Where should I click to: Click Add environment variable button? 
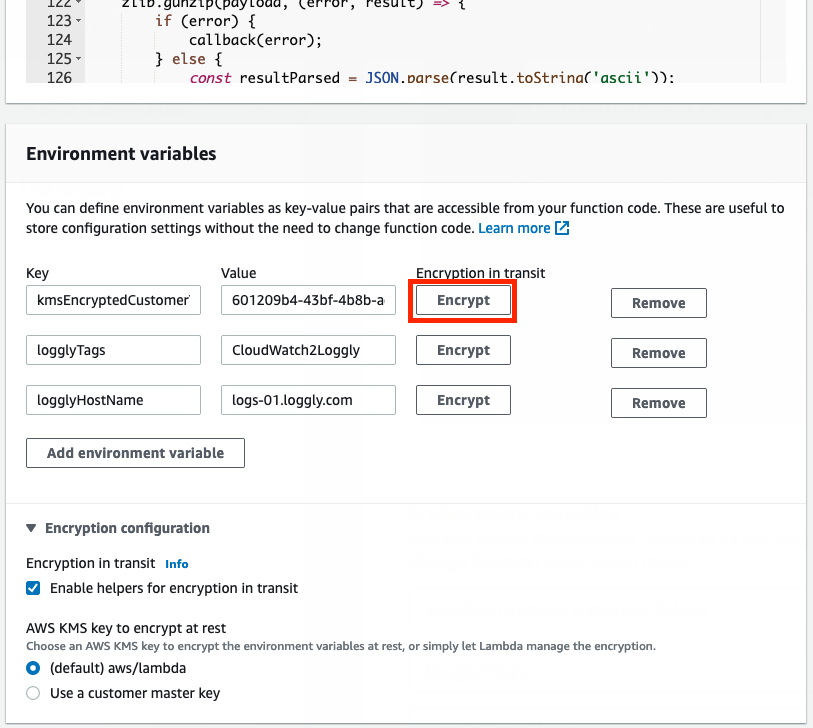pos(135,453)
